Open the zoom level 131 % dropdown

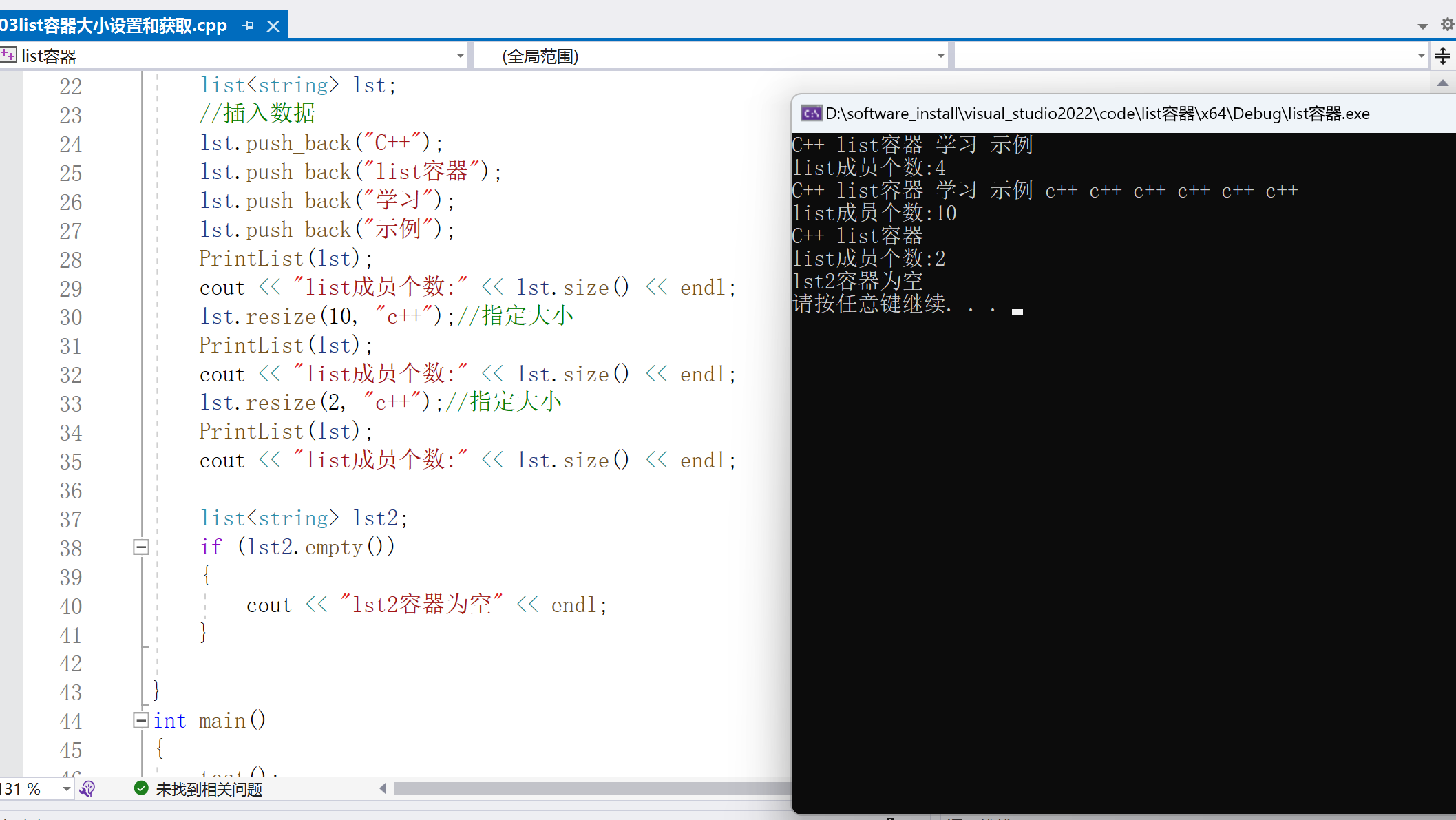[66, 789]
